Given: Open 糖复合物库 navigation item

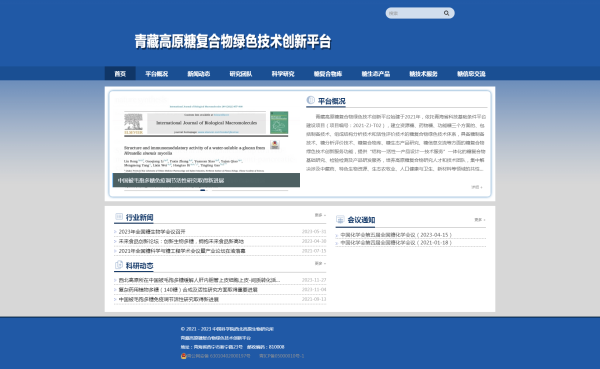Looking at the screenshot, I should pyautogui.click(x=328, y=73).
